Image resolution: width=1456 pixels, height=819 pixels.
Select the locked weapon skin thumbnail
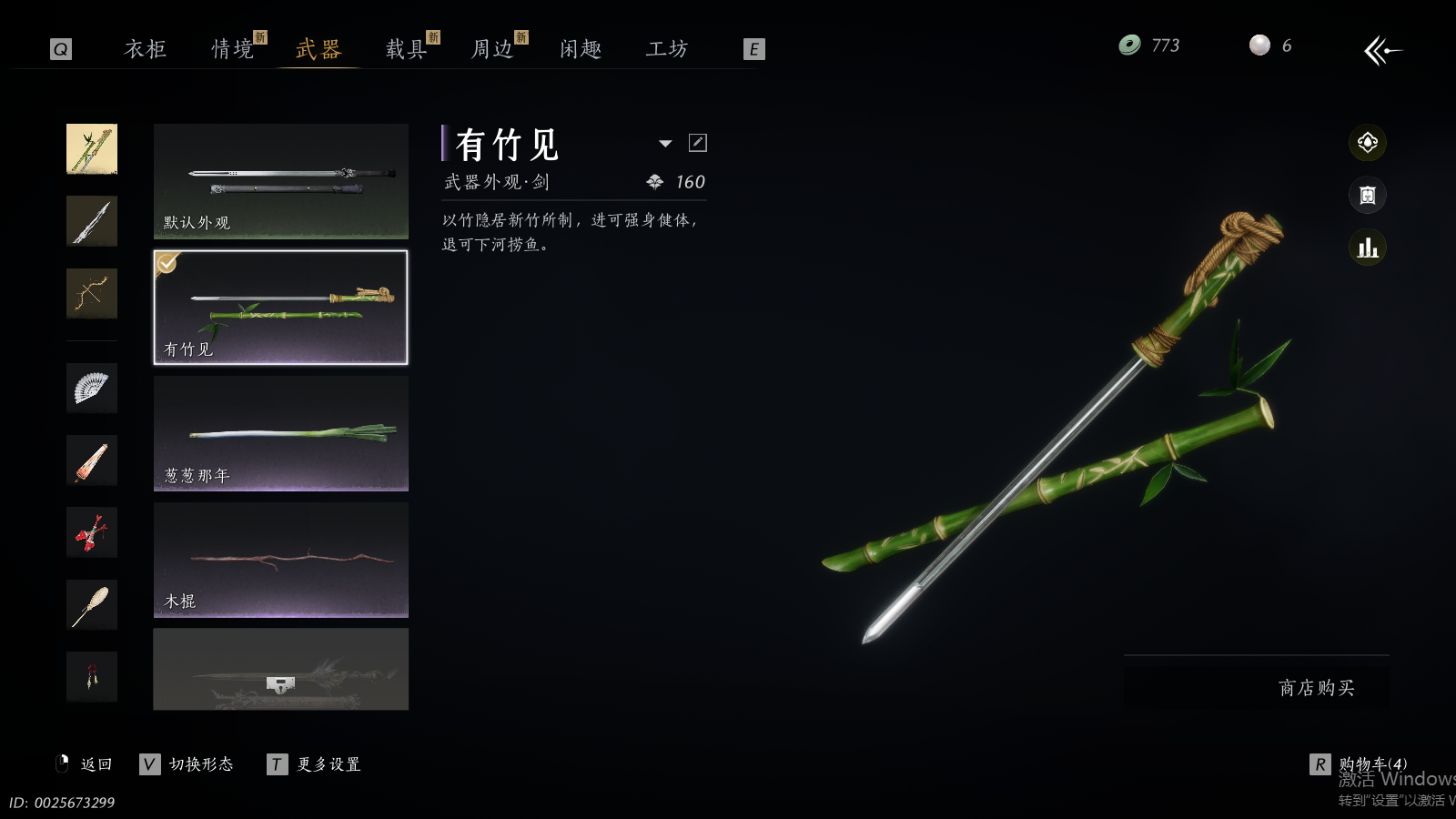(281, 669)
